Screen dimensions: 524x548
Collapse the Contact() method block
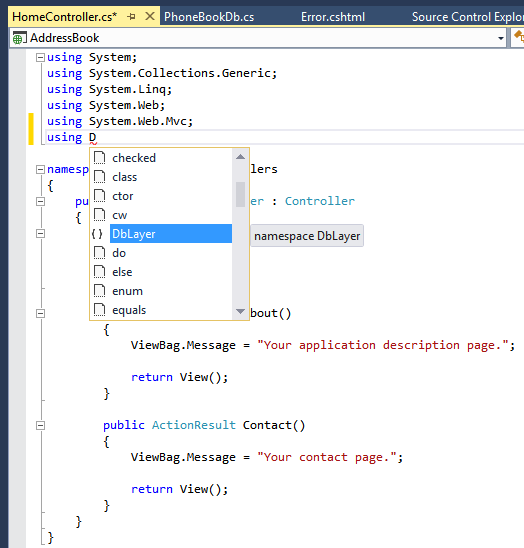[41, 425]
